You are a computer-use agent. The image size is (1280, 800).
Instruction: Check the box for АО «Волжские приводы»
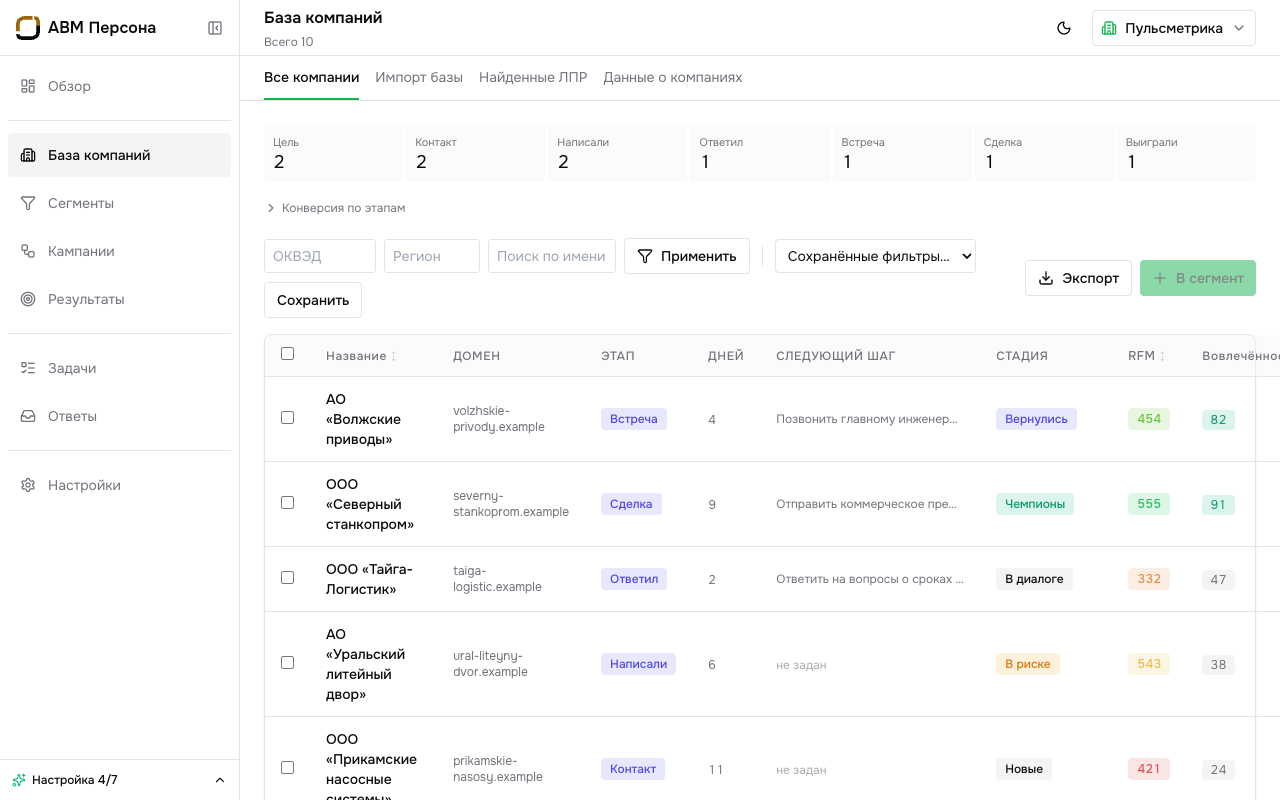point(288,418)
